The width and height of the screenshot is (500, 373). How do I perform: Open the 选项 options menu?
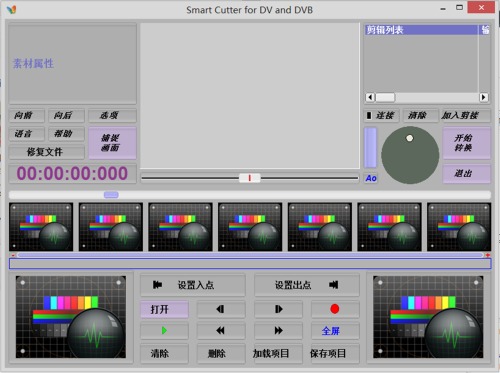pyautogui.click(x=112, y=115)
